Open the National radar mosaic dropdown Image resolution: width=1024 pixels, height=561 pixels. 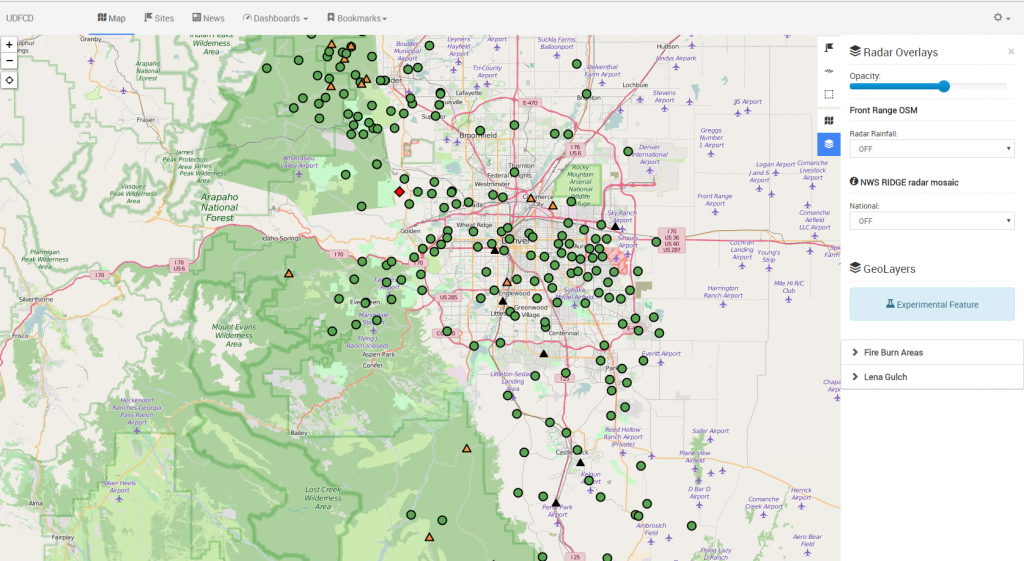931,221
